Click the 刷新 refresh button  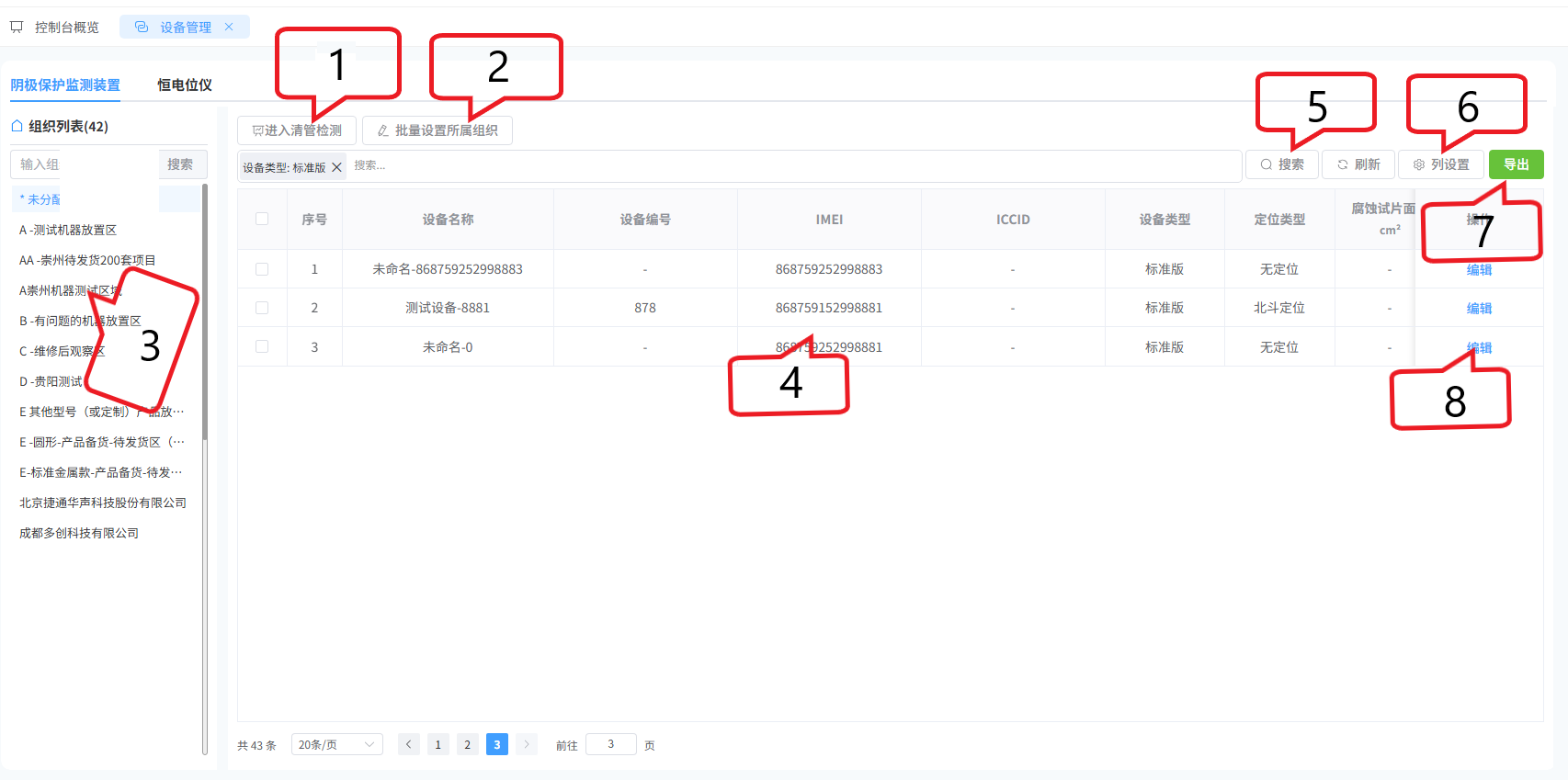point(1358,164)
